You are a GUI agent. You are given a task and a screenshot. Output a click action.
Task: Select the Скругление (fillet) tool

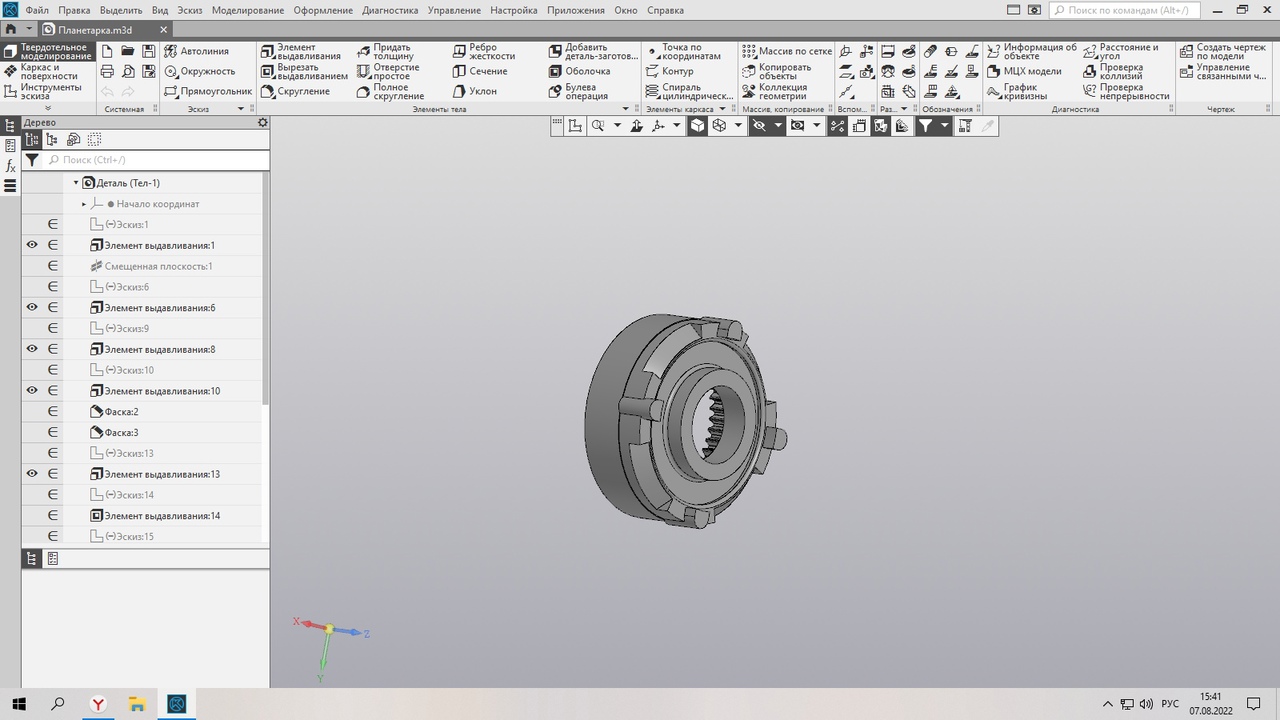296,91
